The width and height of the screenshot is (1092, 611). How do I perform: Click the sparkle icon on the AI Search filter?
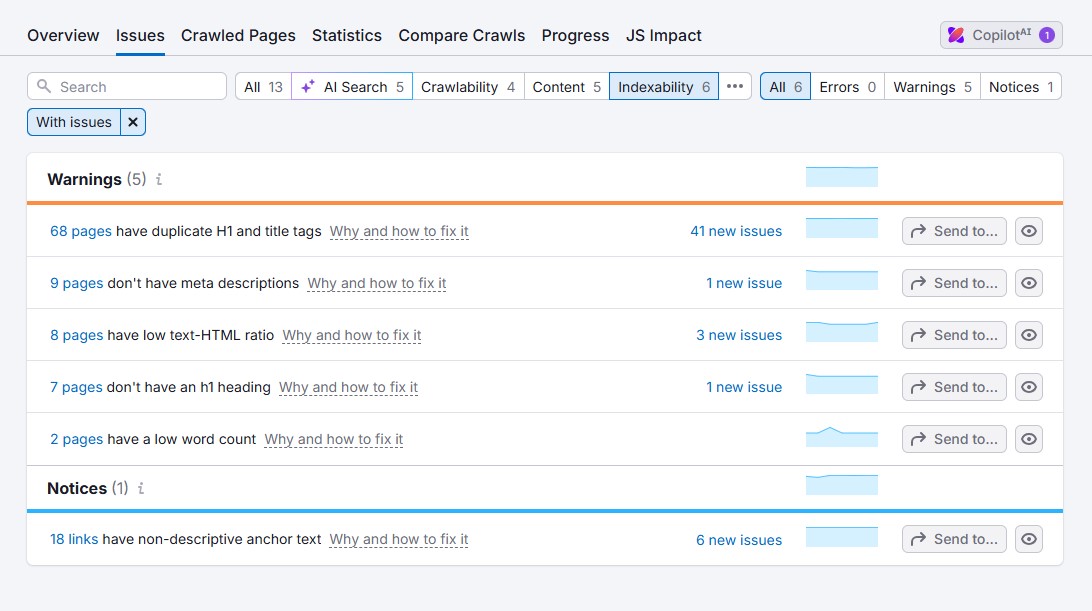[x=310, y=86]
